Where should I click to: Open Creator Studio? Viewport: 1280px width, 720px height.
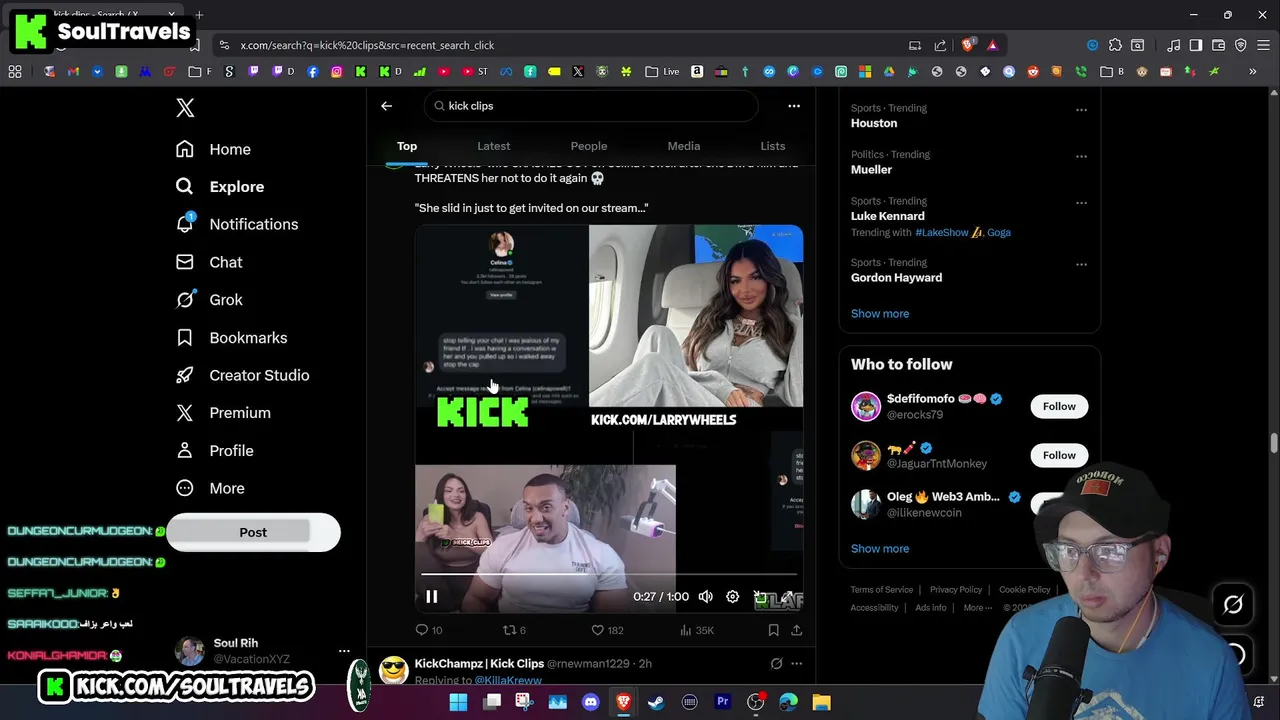(242, 375)
